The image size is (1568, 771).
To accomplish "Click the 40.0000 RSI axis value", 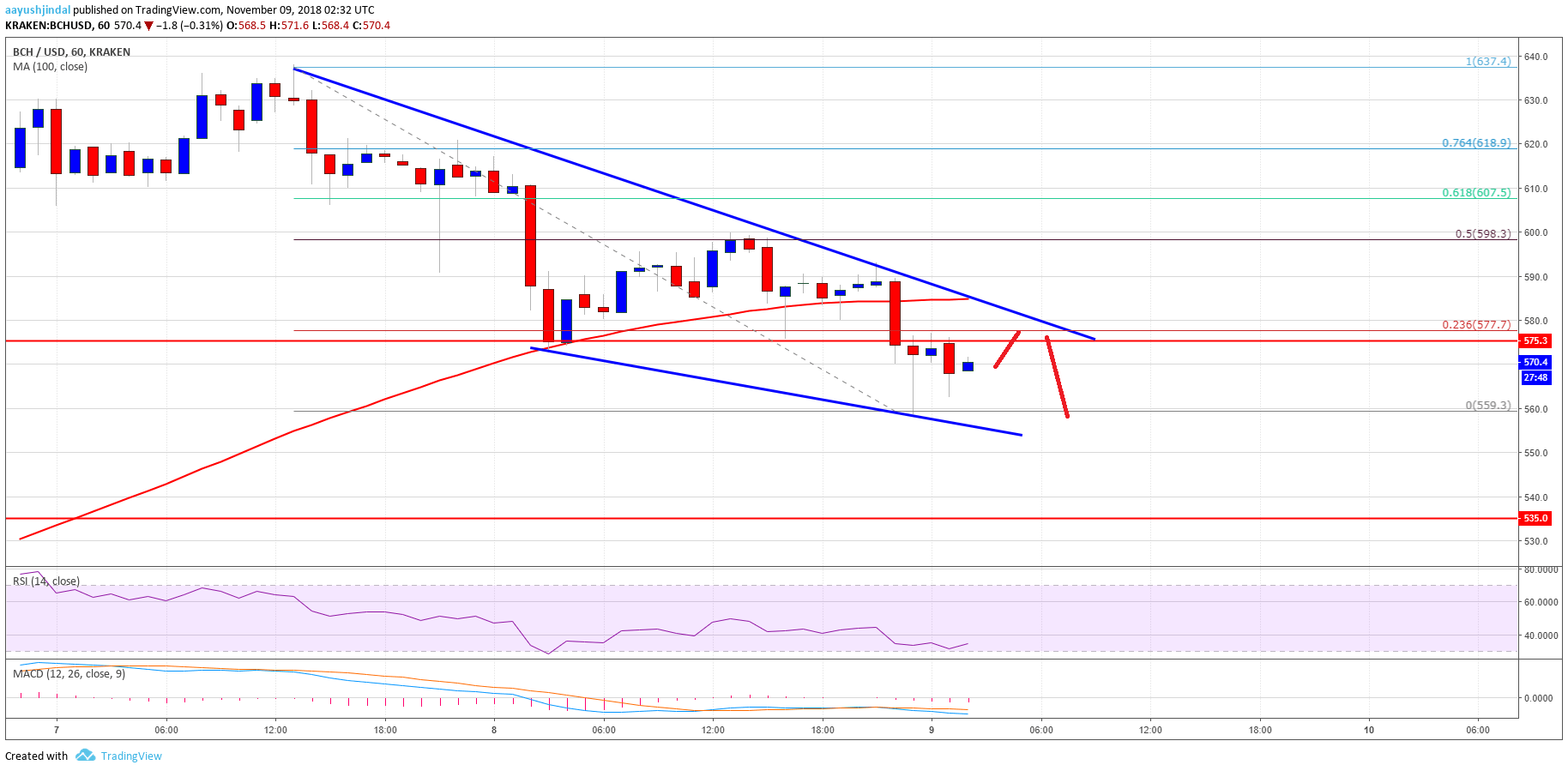I will tap(1541, 636).
